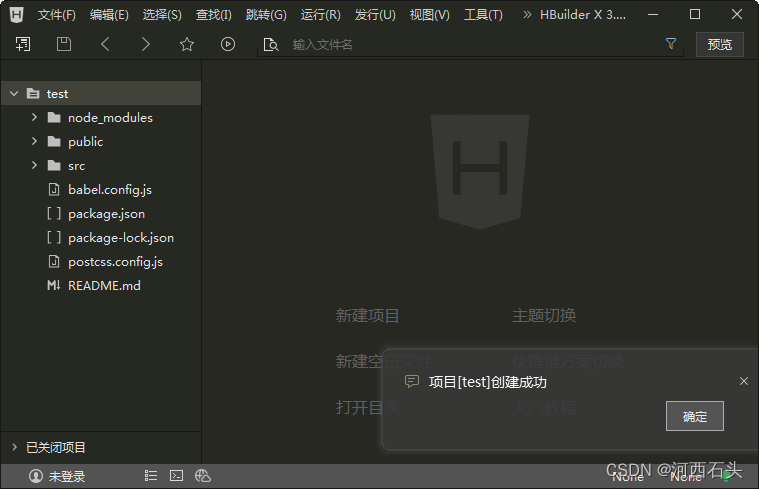
Task: Click the babel.config.js file icon
Action: point(54,189)
